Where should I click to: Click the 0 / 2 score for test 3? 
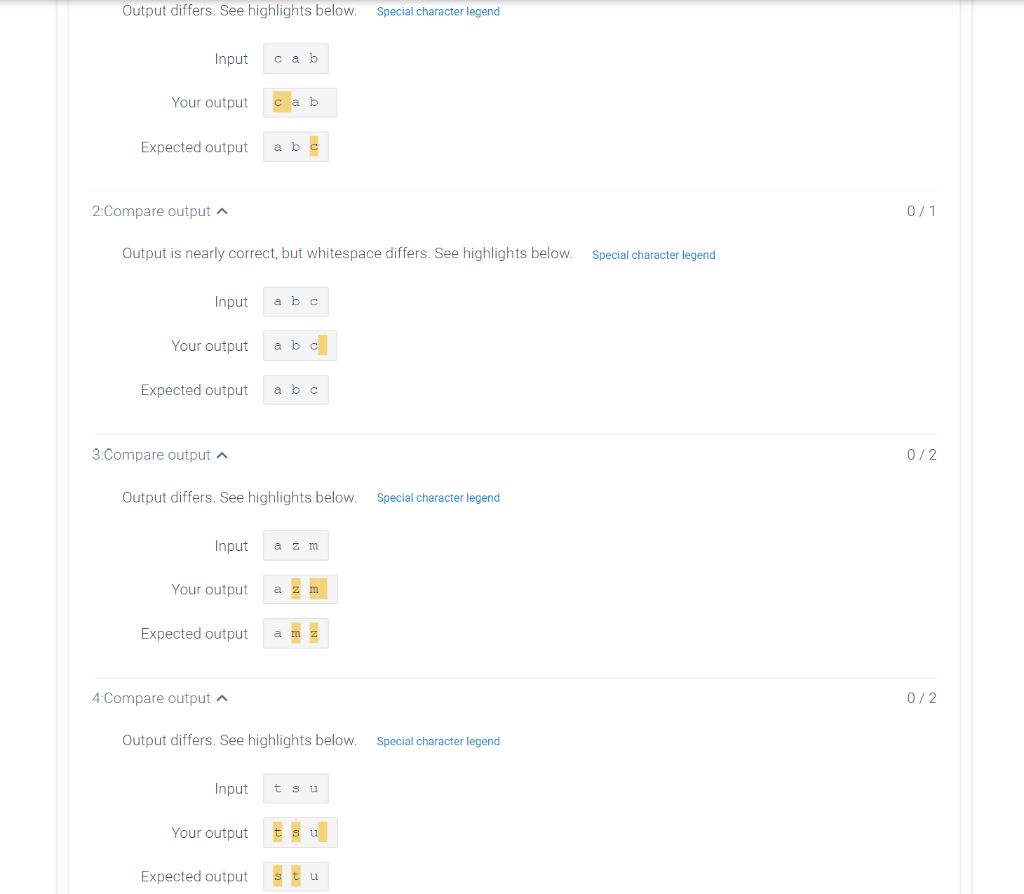[x=921, y=455]
